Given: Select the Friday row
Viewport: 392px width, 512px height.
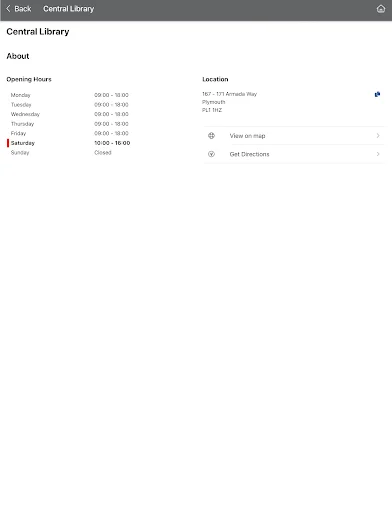Looking at the screenshot, I should coord(70,133).
